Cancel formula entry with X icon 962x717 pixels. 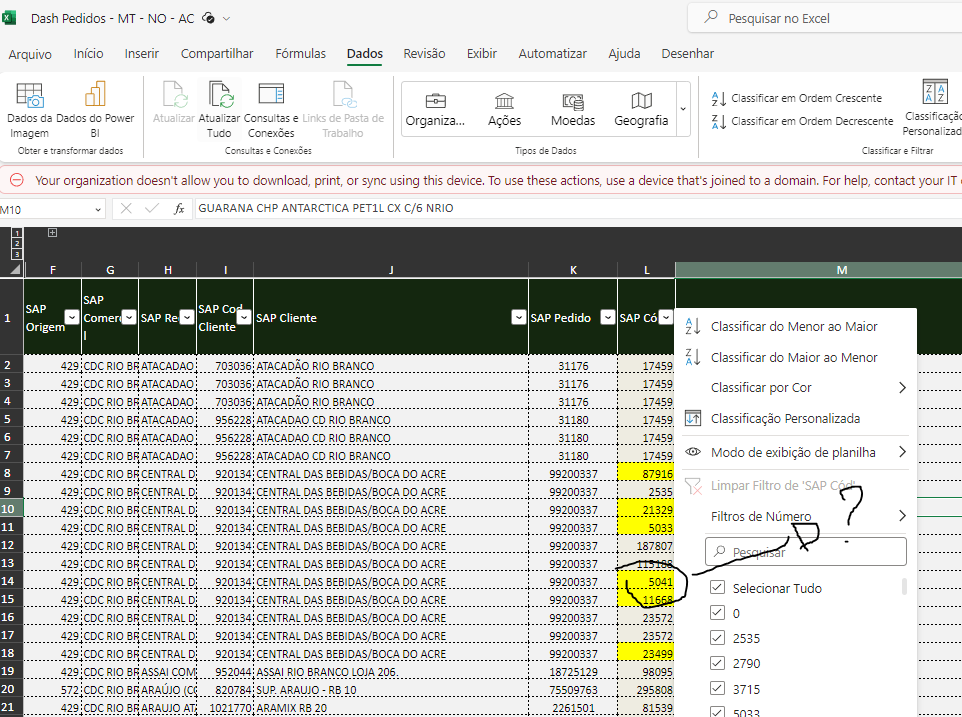pyautogui.click(x=126, y=209)
